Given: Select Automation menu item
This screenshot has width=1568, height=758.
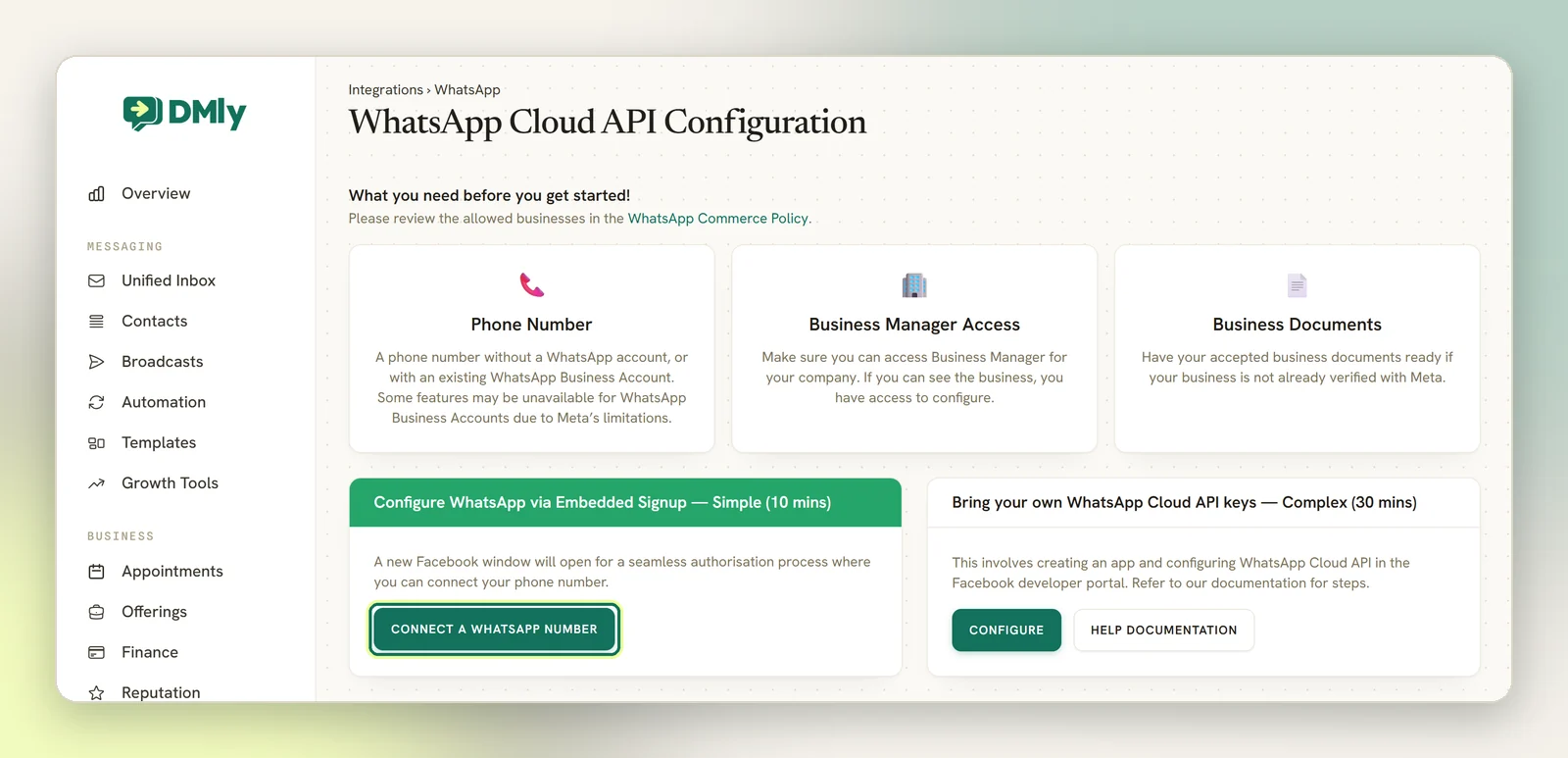Looking at the screenshot, I should click(x=164, y=402).
